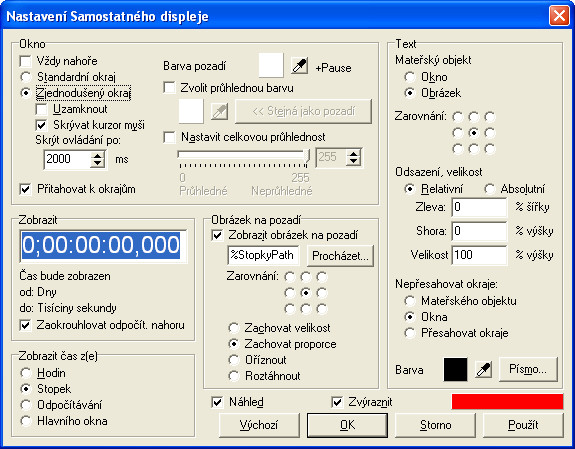The image size is (575, 449).
Task: Select bottom-right text Zarovnání radio button
Action: point(490,149)
